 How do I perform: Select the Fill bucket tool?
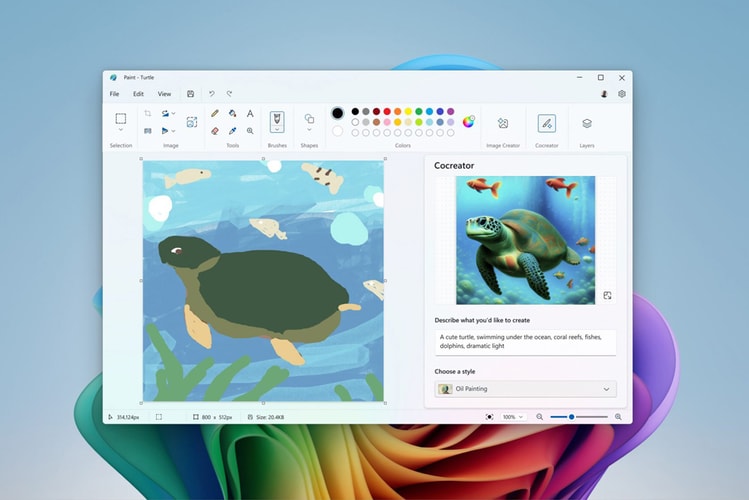pos(233,113)
